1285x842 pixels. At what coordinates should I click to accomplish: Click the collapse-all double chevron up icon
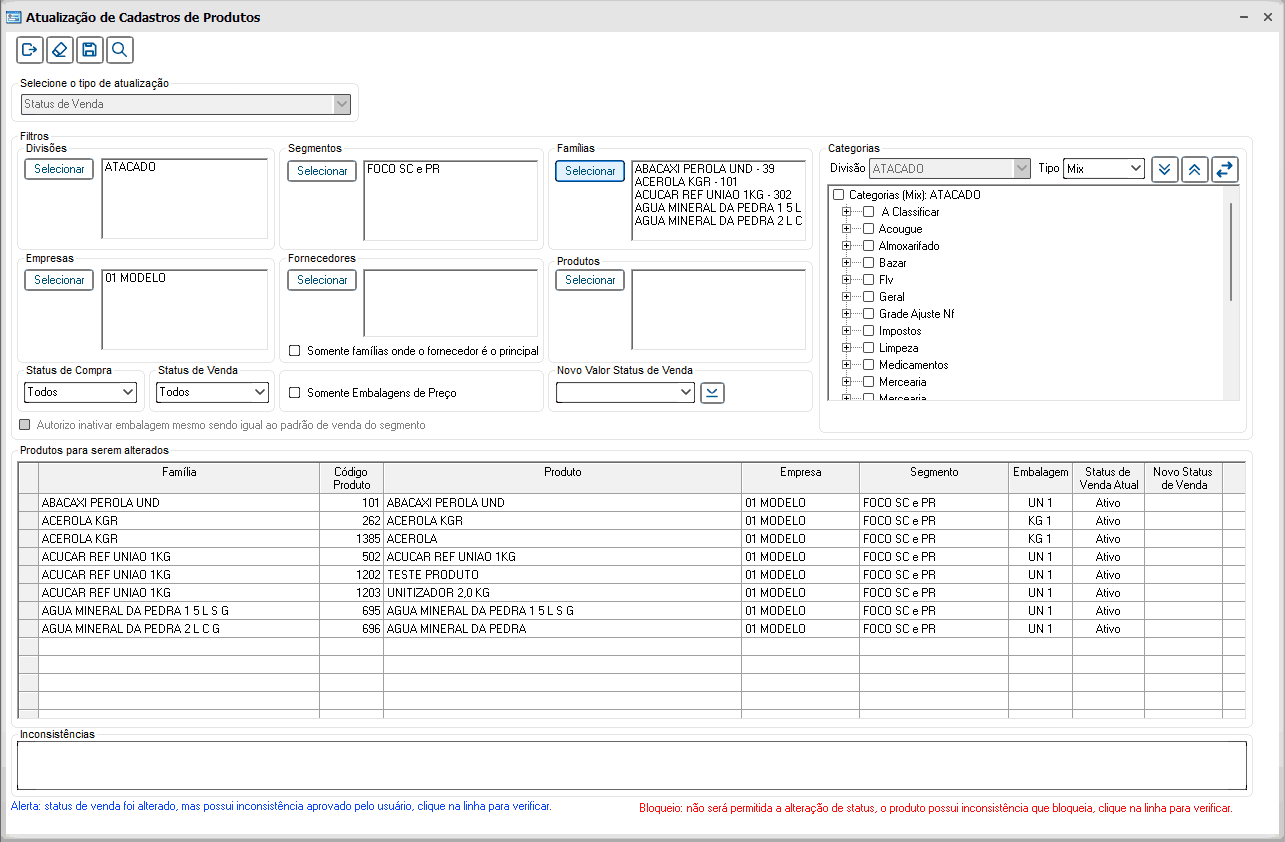[1195, 169]
